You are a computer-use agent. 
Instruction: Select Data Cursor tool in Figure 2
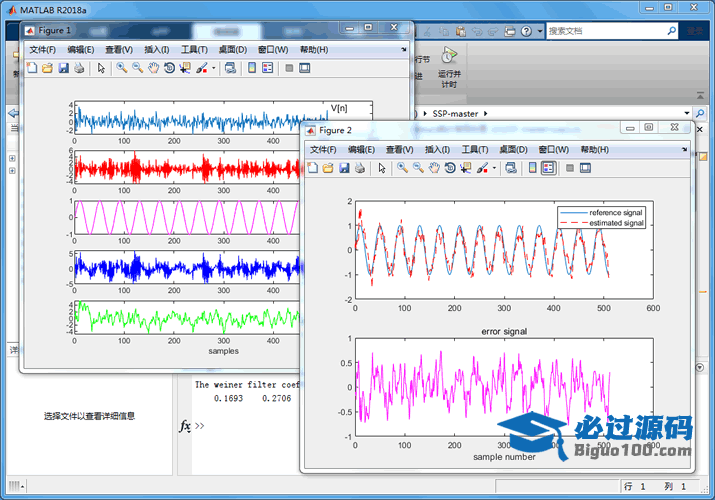tap(466, 168)
